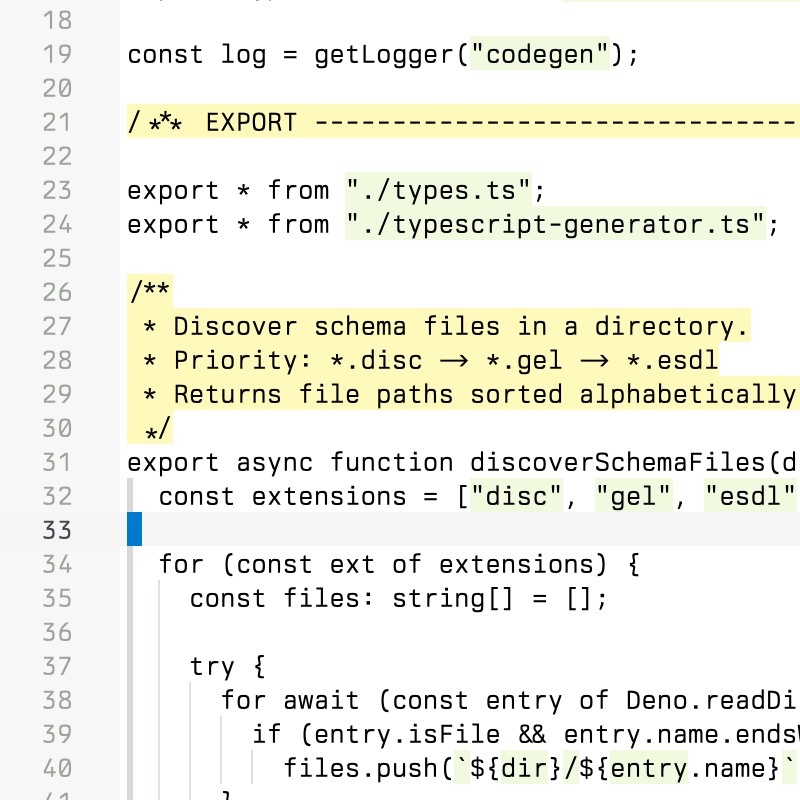Viewport: 800px width, 800px height.
Task: Click the "disc" string in extensions array
Action: click(x=516, y=495)
